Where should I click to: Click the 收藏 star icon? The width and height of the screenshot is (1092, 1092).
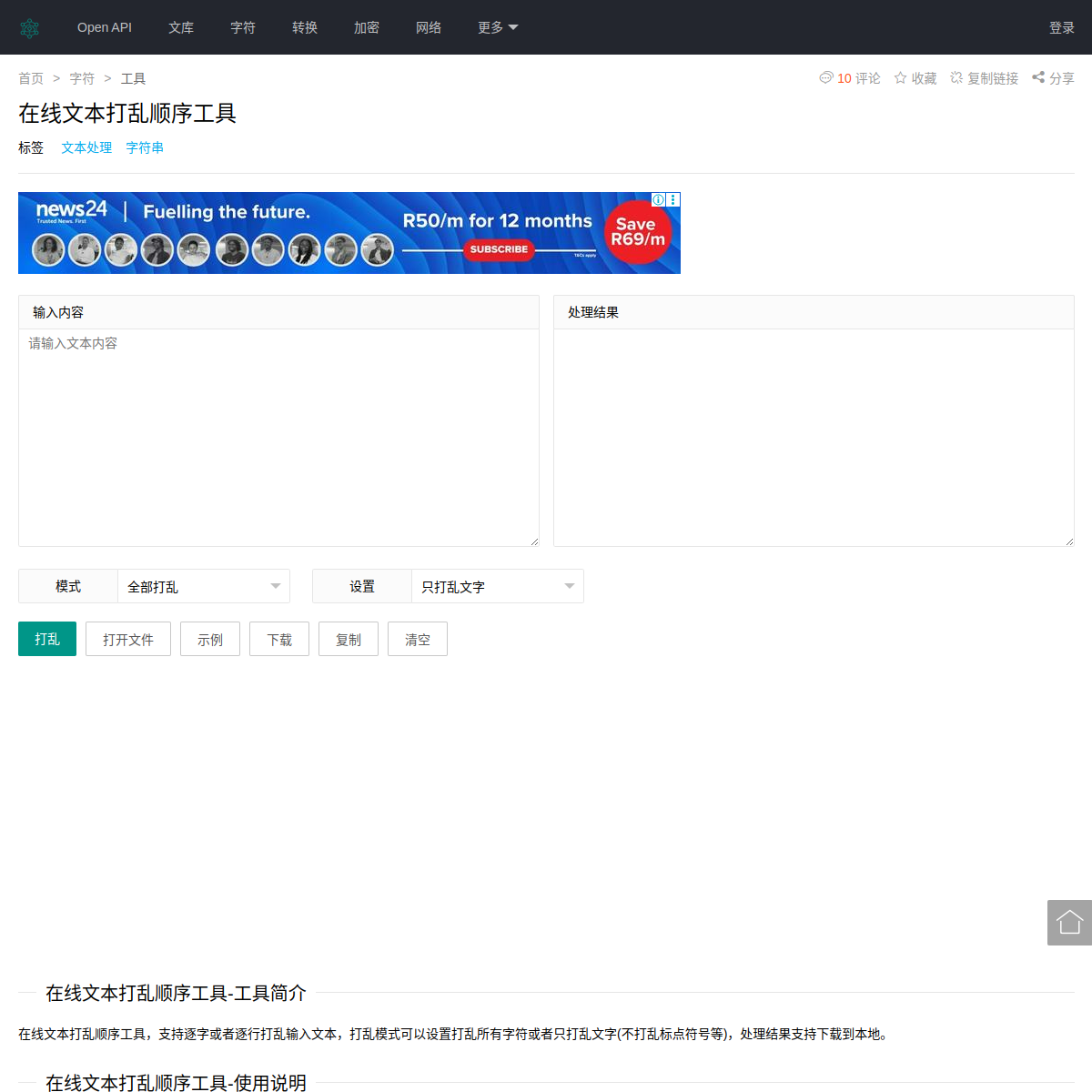coord(900,78)
